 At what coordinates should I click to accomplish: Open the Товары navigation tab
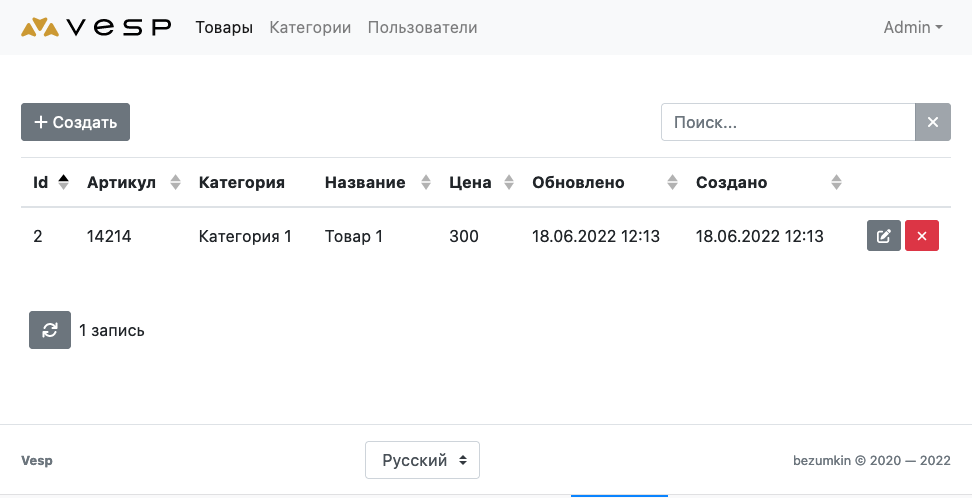[x=224, y=27]
